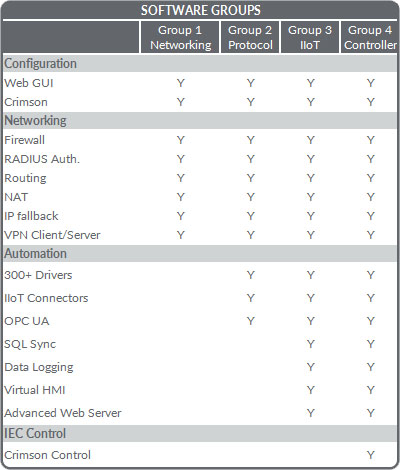This screenshot has width=400, height=470.
Task: Click the RADIUS Auth. row label
Action: [x=42, y=159]
